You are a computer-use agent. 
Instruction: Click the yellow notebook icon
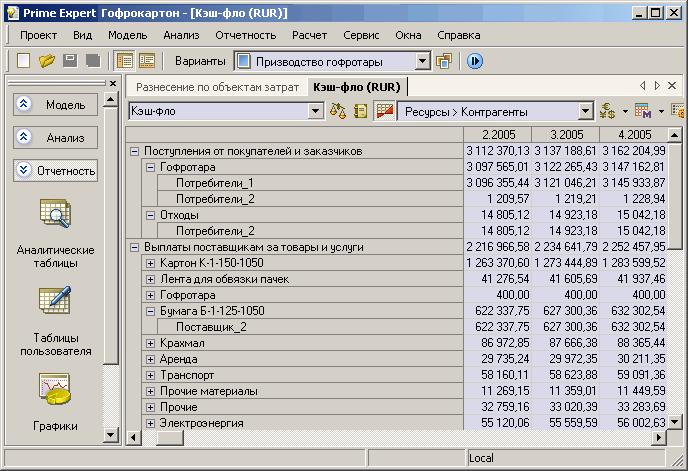(x=360, y=111)
